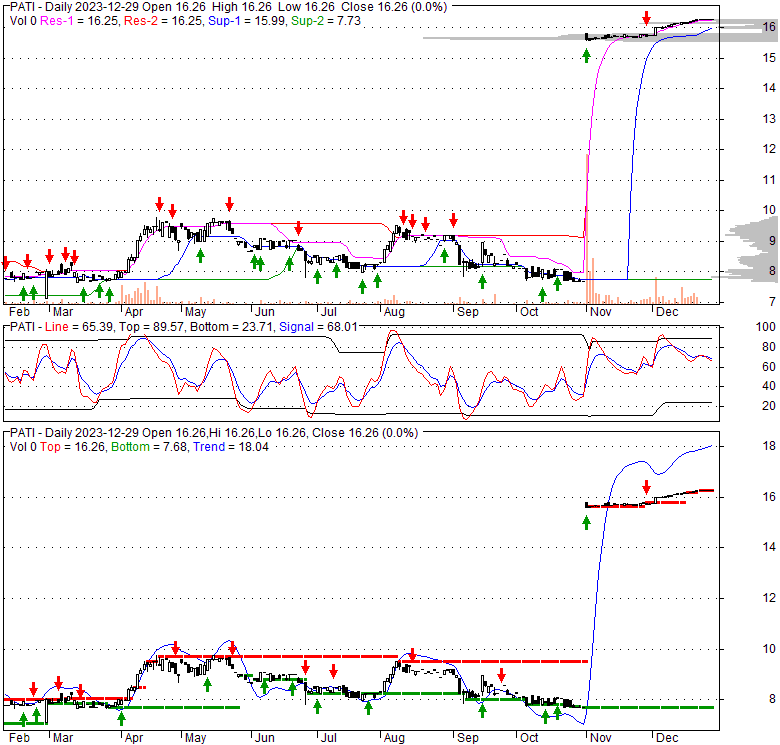The width and height of the screenshot is (780, 745).
Task: Click the Jul label on the bottom chart's axis
Action: [329, 738]
